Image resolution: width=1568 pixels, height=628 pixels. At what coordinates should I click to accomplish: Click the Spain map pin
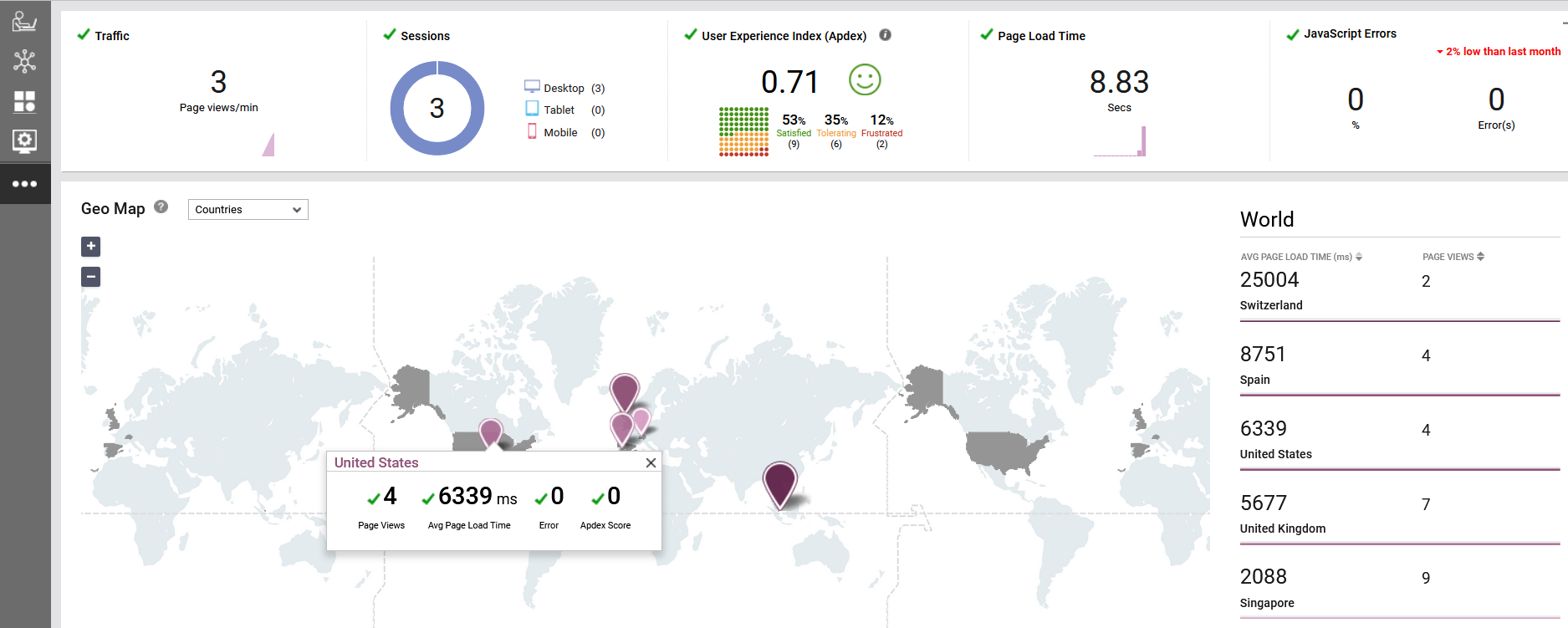(621, 428)
